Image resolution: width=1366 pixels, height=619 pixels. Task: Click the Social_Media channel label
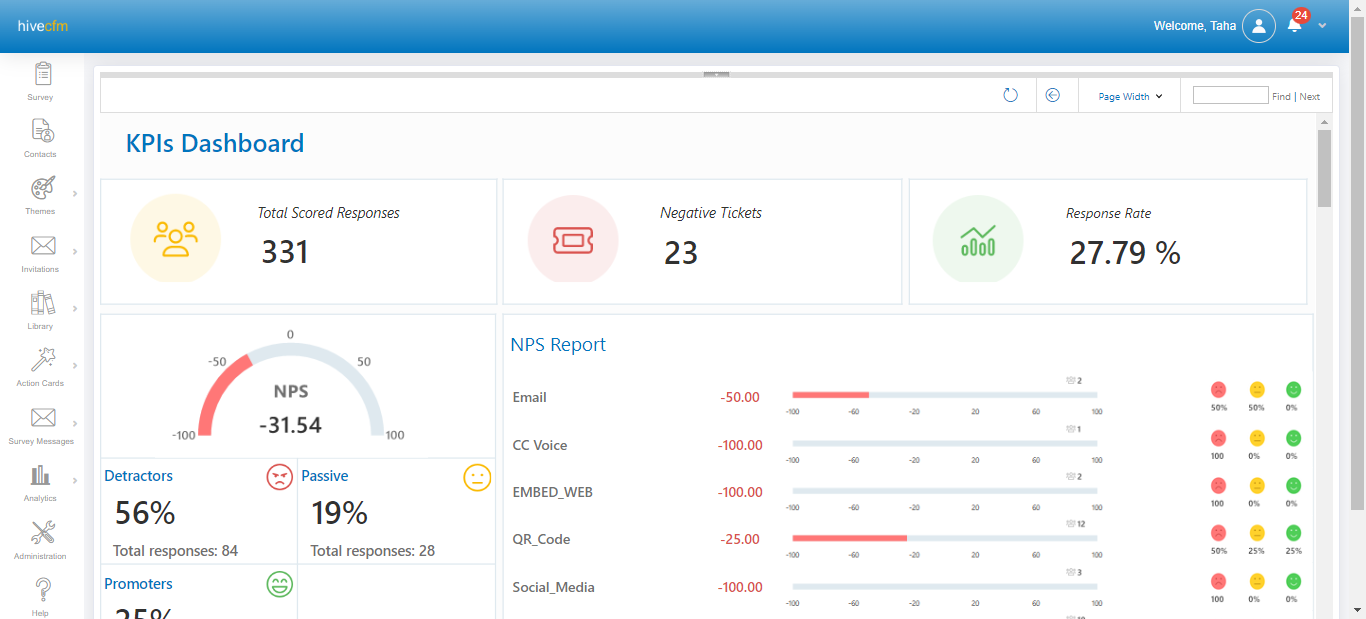(553, 587)
